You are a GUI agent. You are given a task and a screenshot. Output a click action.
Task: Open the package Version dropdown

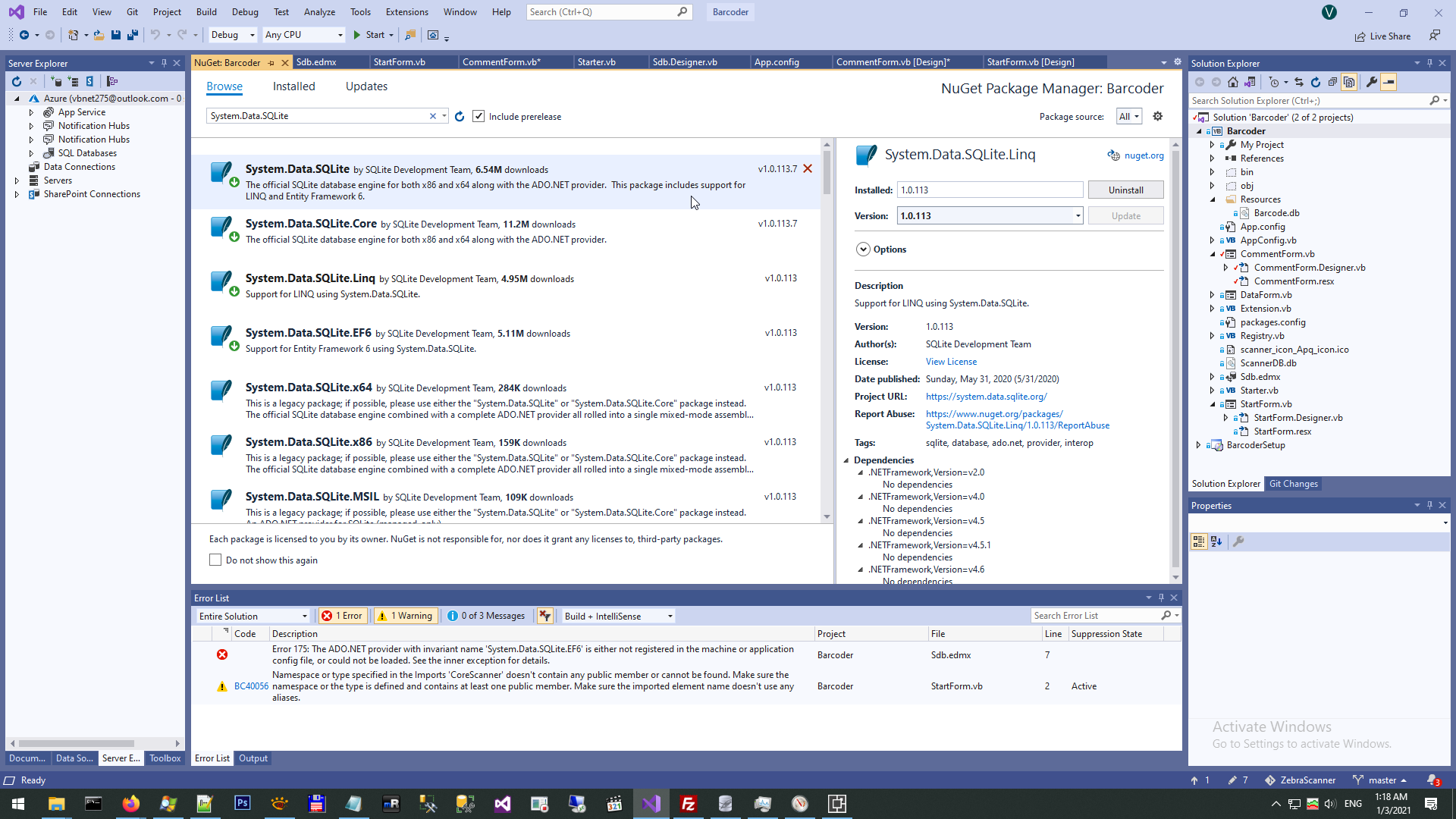click(1078, 216)
